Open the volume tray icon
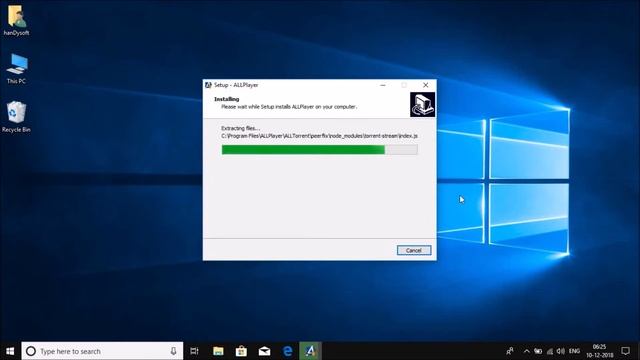The image size is (640, 360). pos(561,351)
